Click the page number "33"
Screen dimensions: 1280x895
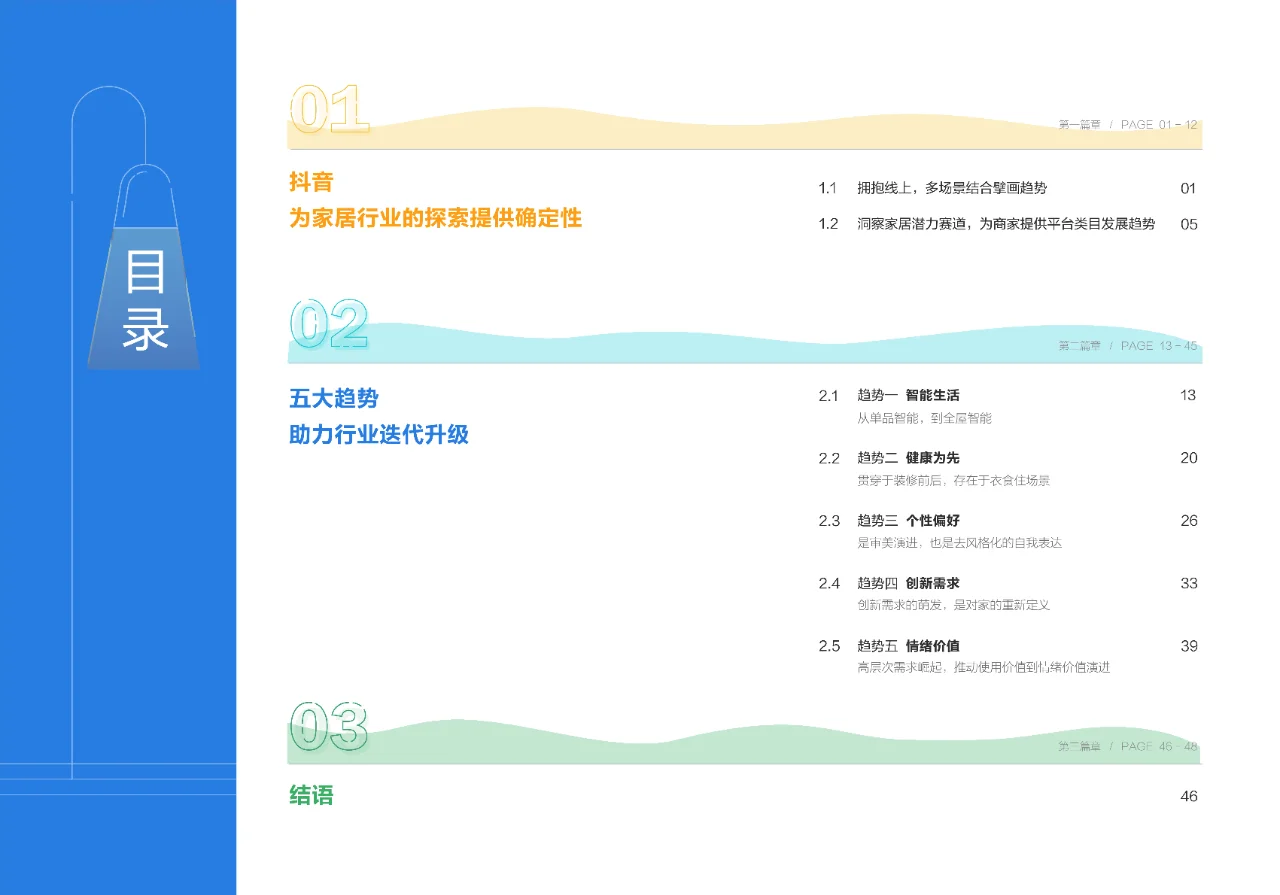pyautogui.click(x=1188, y=583)
